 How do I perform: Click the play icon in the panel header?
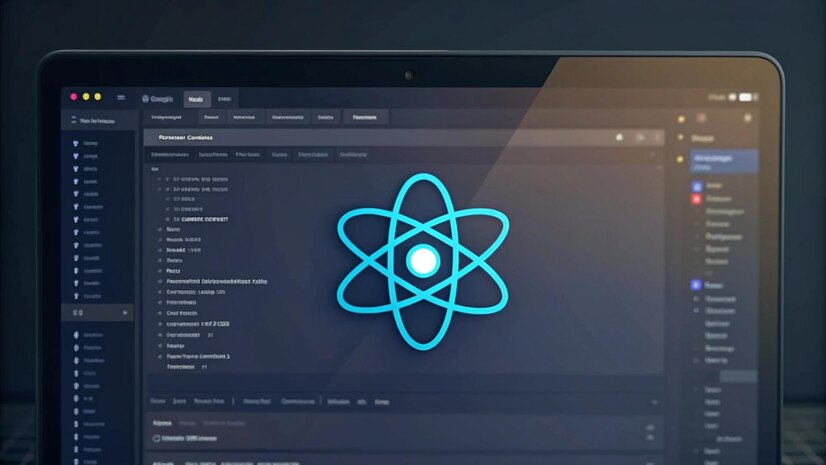(x=640, y=137)
